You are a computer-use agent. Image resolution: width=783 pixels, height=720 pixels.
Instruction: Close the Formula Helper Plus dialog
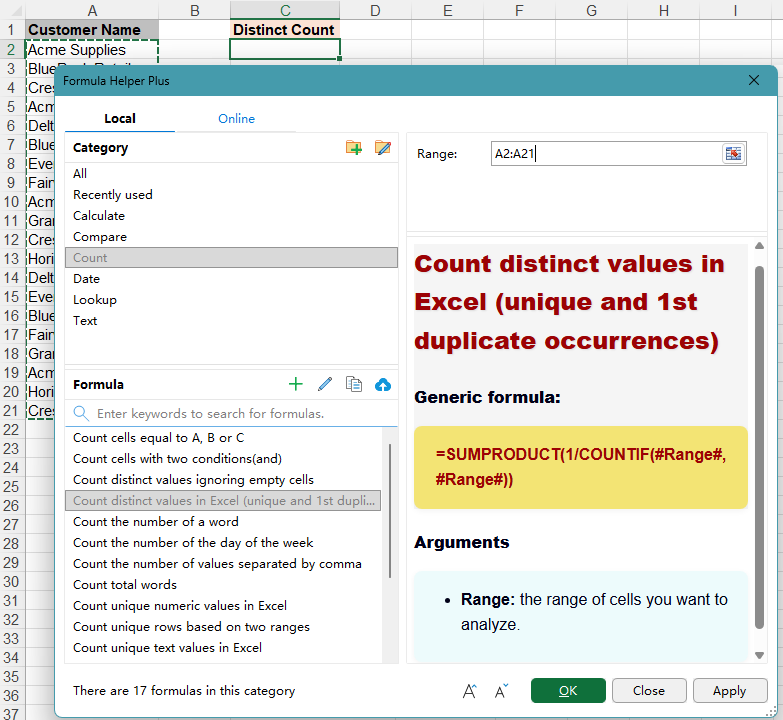754,80
